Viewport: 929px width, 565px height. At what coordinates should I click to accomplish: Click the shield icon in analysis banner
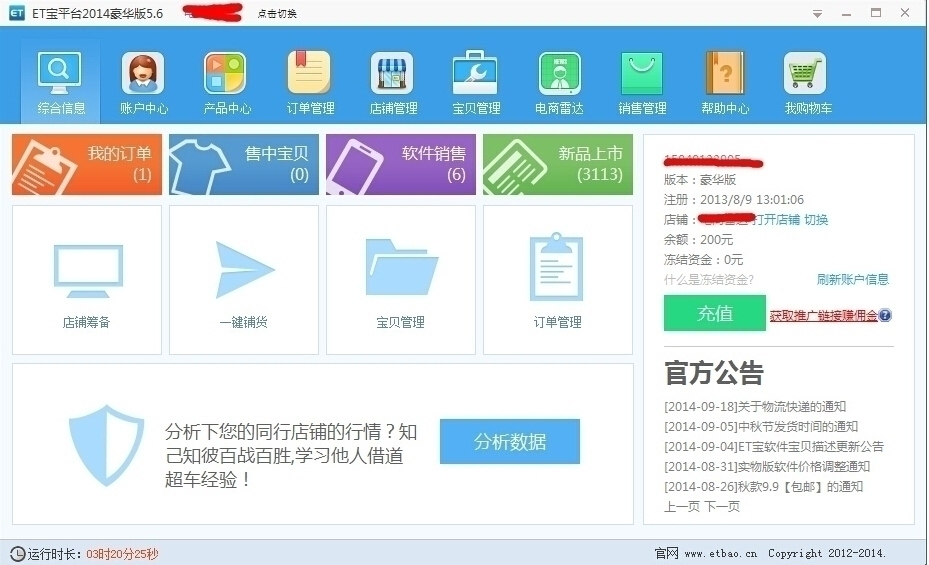coord(106,445)
